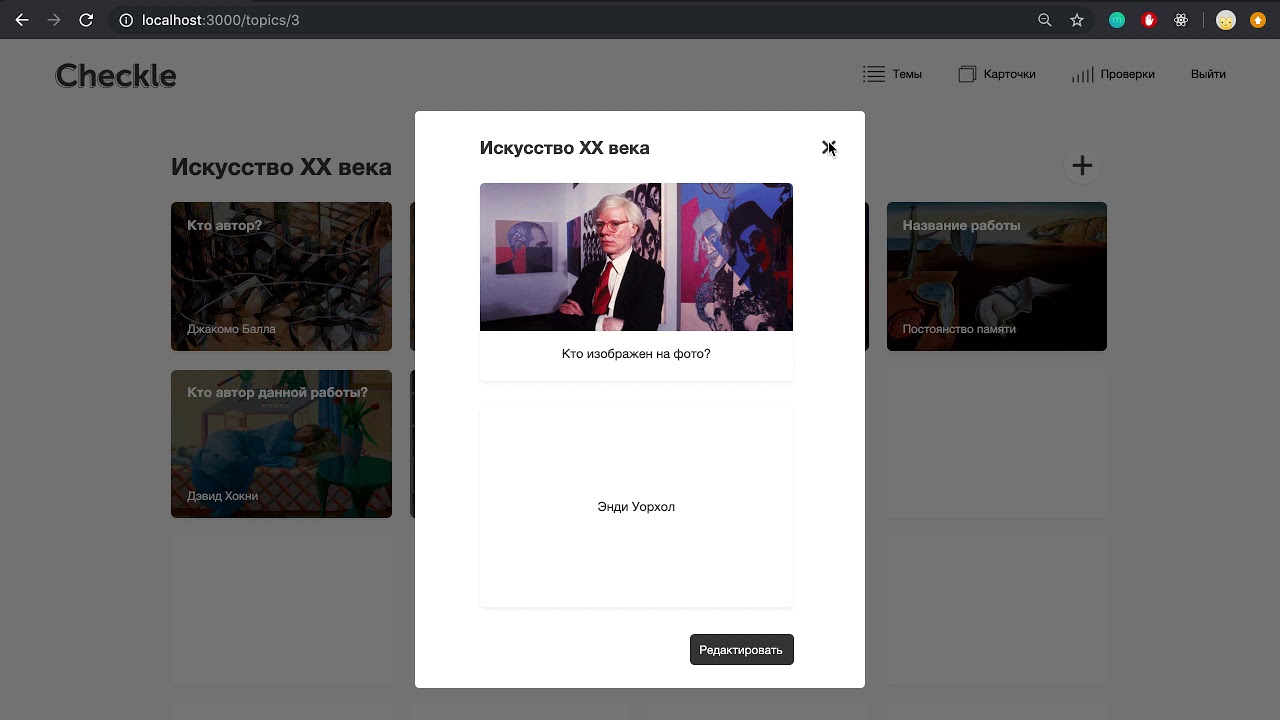Open the Карточки menu item
This screenshot has height=720, width=1280.
pos(997,74)
